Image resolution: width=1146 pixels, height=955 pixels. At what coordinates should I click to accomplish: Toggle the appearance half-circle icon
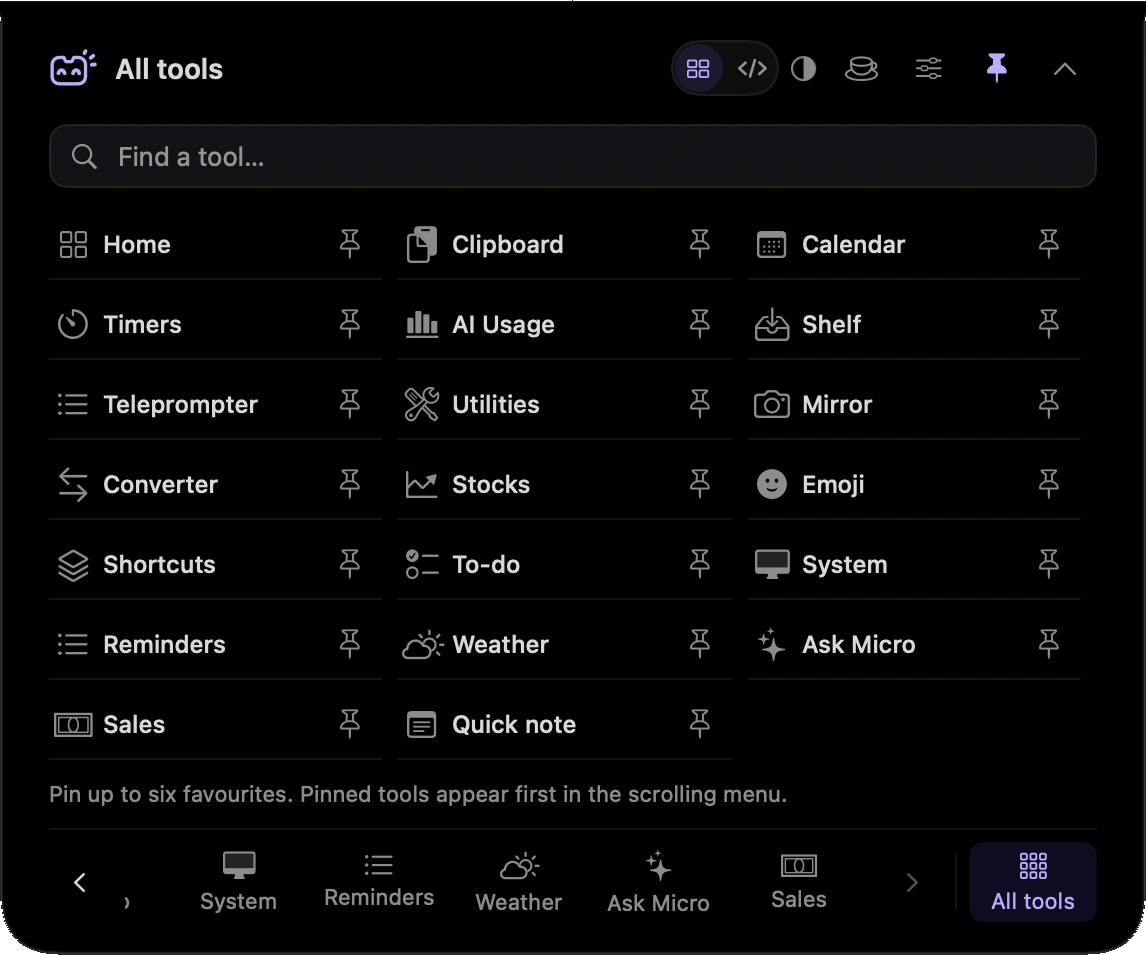point(803,69)
